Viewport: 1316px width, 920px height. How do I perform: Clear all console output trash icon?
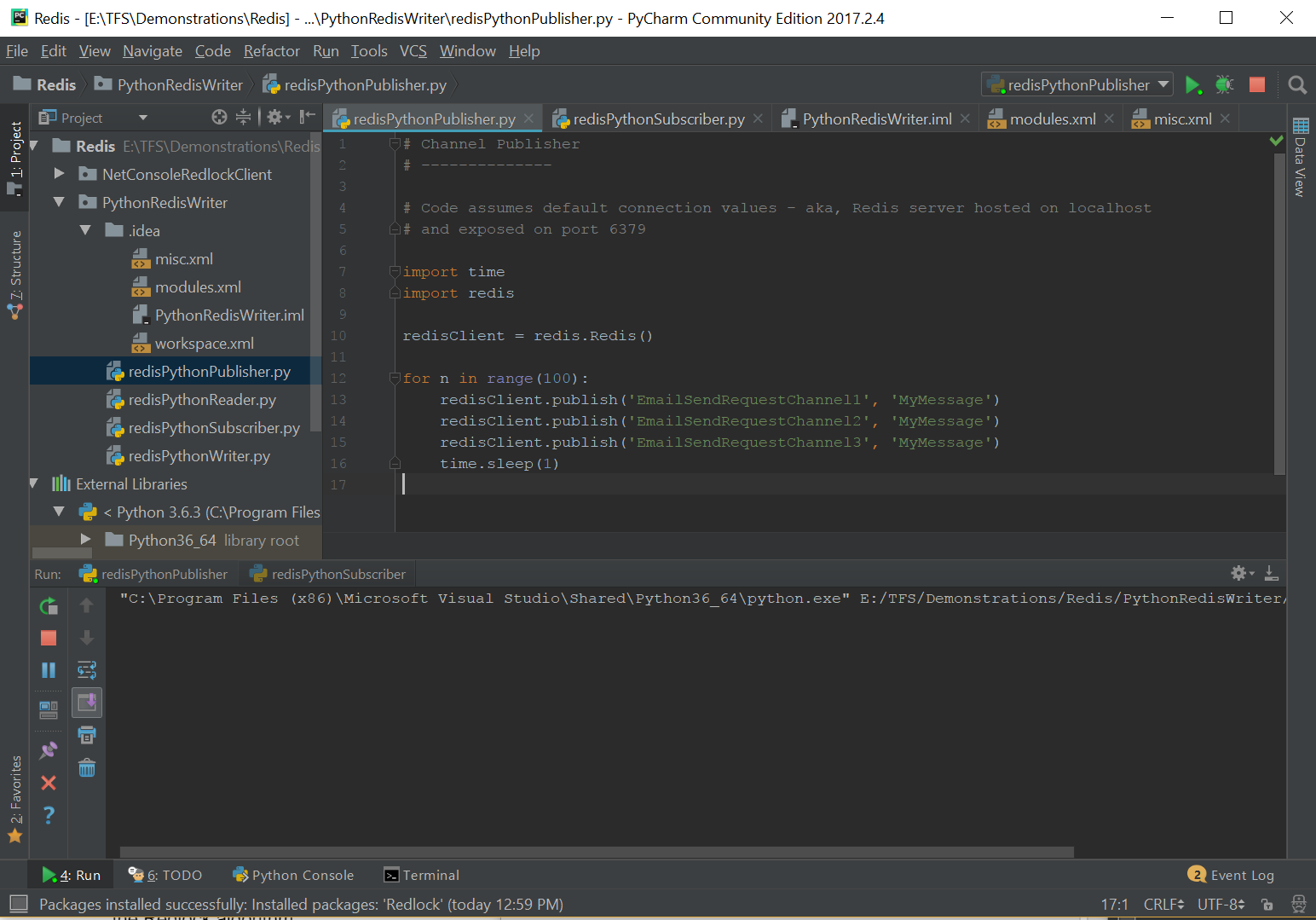click(x=87, y=767)
